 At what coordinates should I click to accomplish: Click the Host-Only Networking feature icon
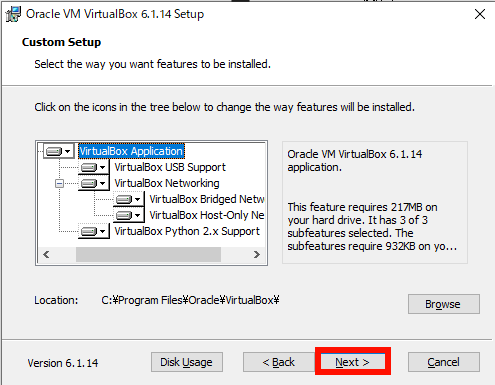pos(129,215)
